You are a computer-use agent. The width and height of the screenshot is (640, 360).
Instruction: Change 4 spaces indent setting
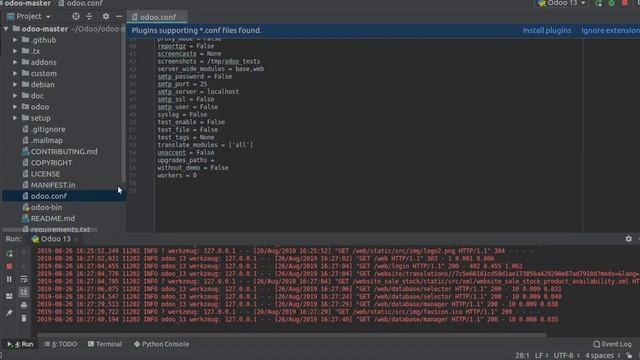tap(603, 356)
